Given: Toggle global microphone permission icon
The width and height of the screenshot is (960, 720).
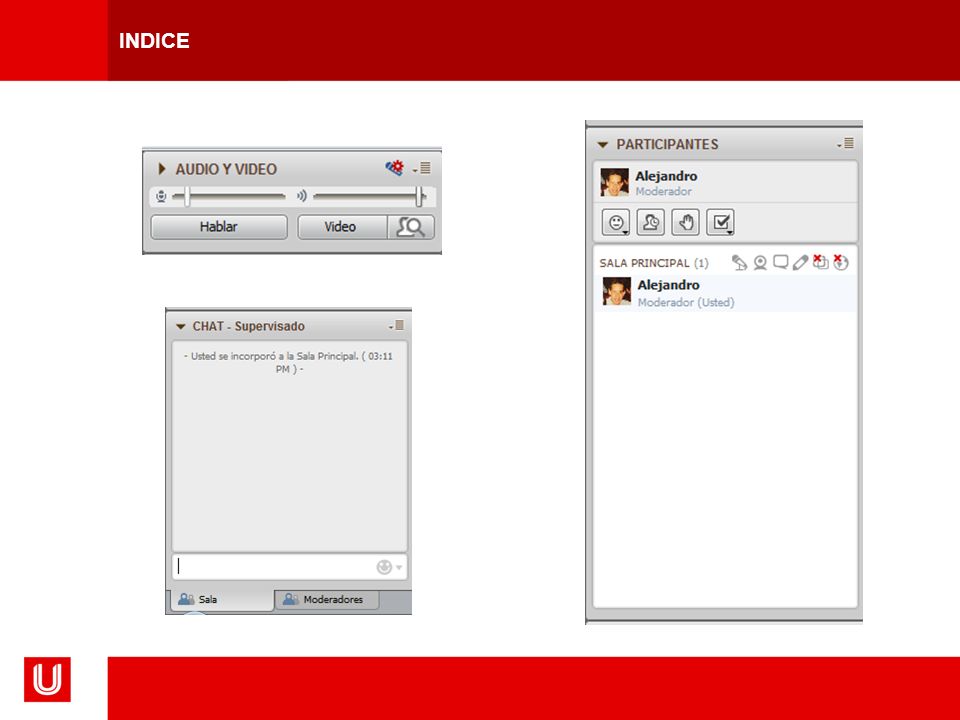Looking at the screenshot, I should coord(739,263).
